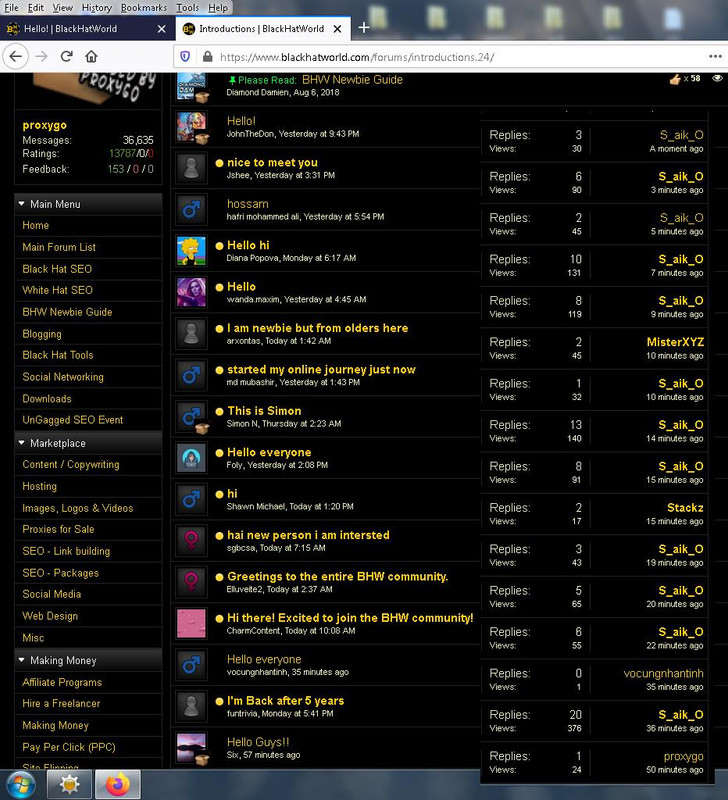Image resolution: width=728 pixels, height=800 pixels.
Task: Go back with the browser back arrow
Action: [x=15, y=57]
